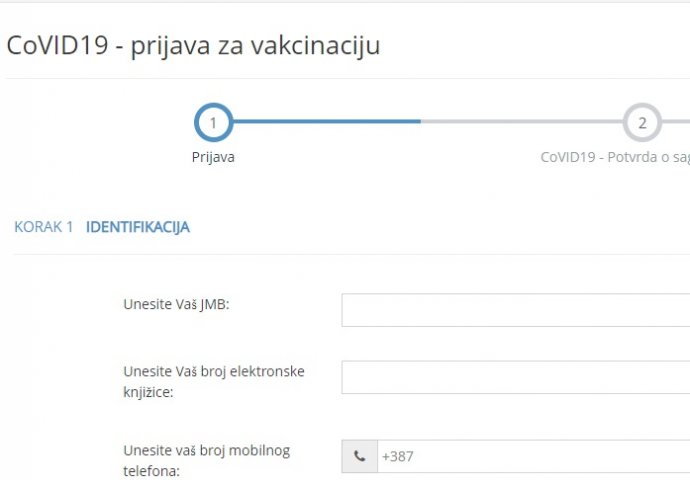Click the "CoVID19 - prijava za vakcinaciju" page title

(x=193, y=46)
